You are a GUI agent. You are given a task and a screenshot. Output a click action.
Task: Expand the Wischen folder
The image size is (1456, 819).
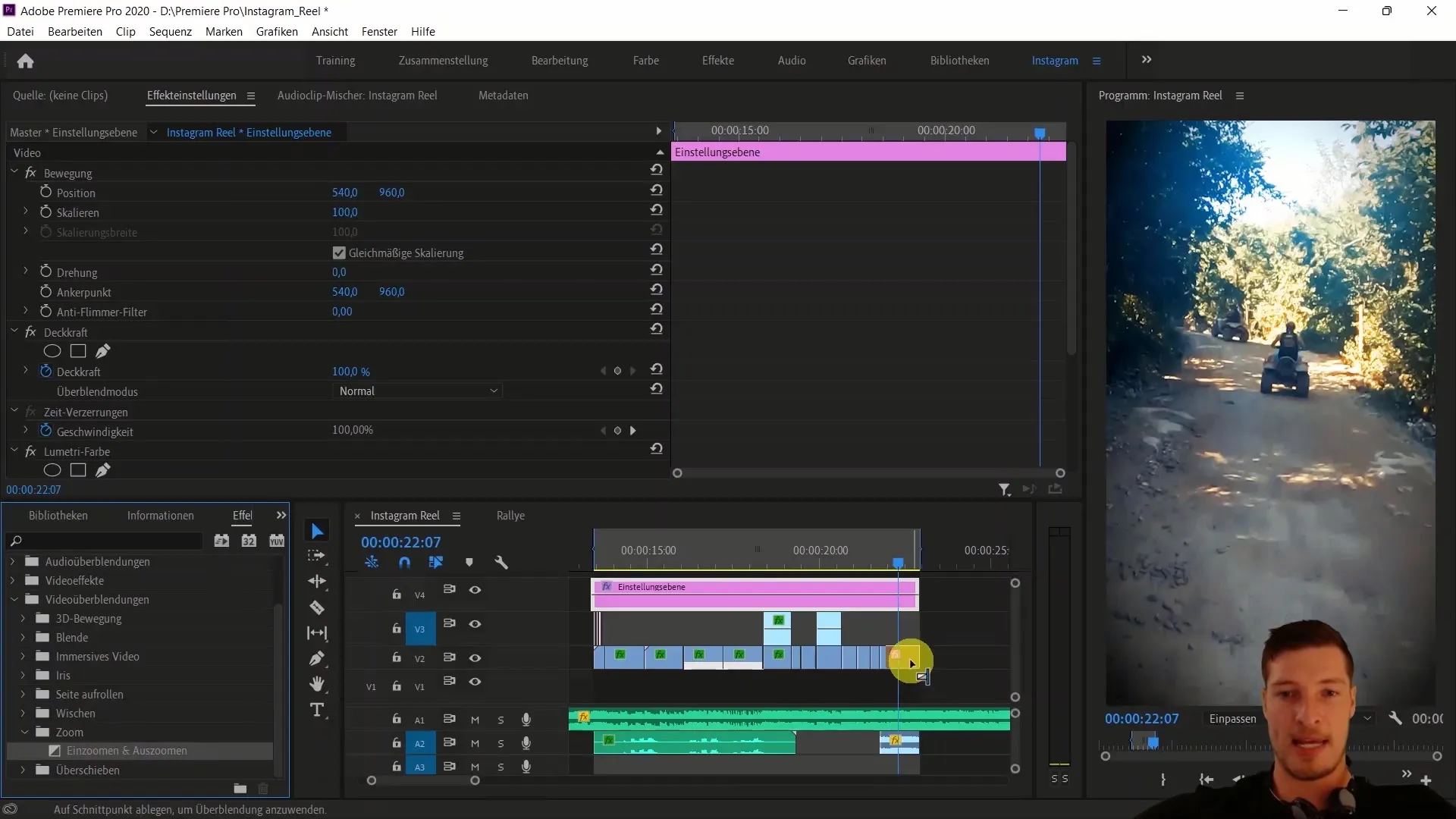point(23,714)
